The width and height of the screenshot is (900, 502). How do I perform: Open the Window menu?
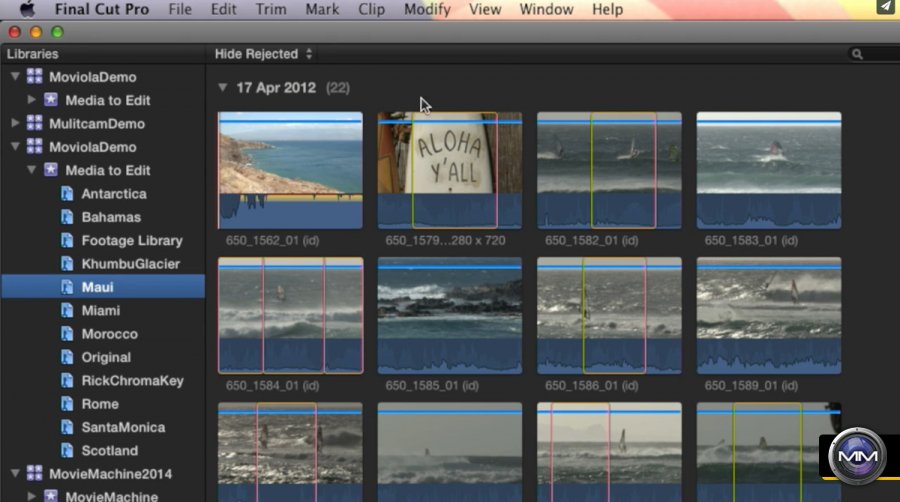(546, 9)
